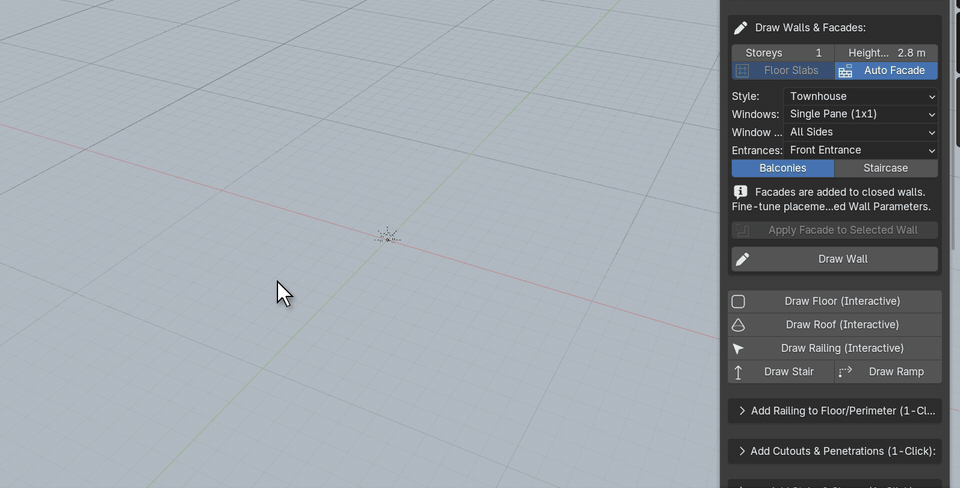Screen dimensions: 960x488
Task: Click 'Facades are added to closed walls.' text
Action: tap(840, 192)
